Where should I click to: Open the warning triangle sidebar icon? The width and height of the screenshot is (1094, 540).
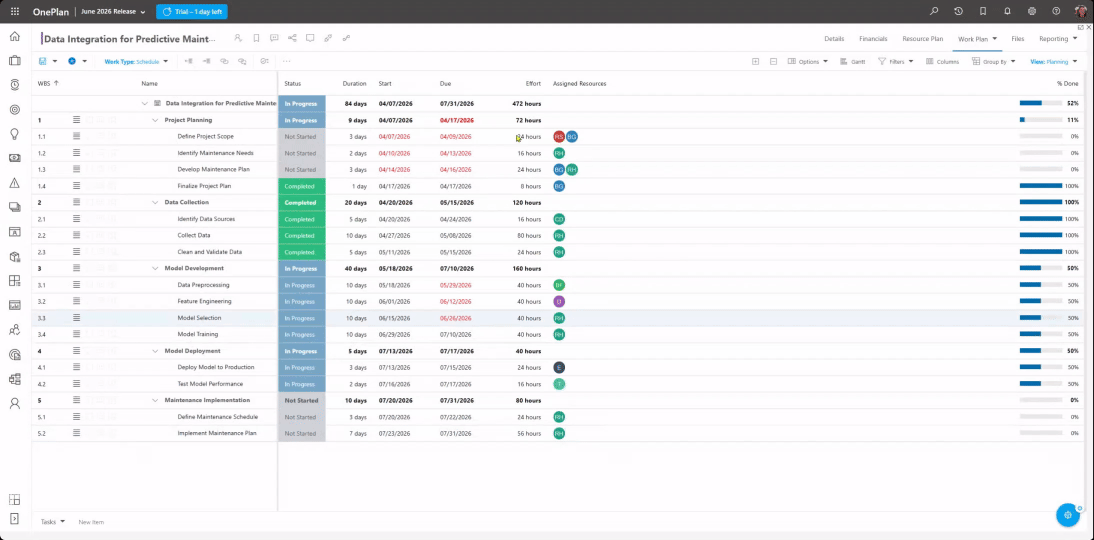tap(15, 183)
